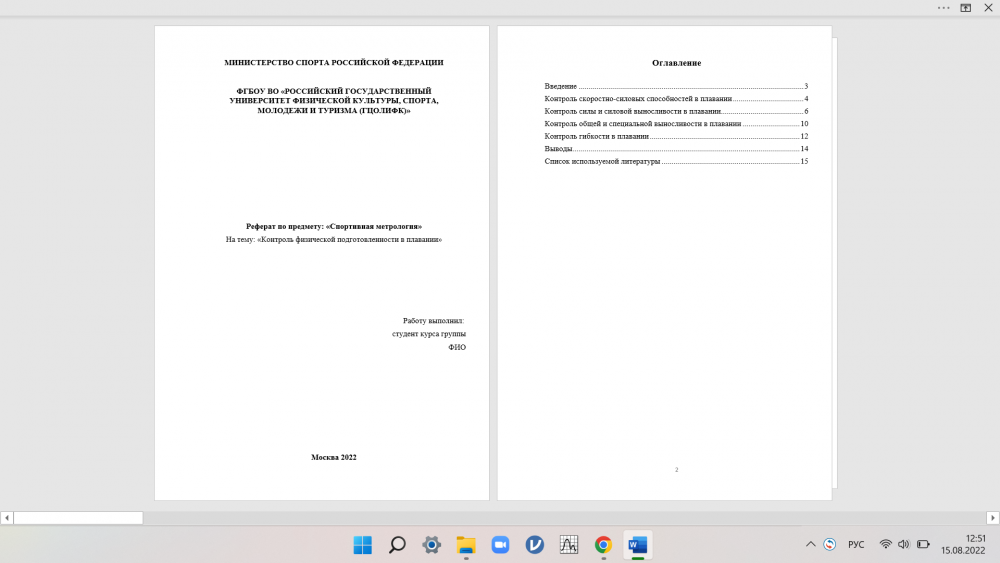Toggle ribbon display options icon
The width and height of the screenshot is (1000, 563).
(x=966, y=8)
